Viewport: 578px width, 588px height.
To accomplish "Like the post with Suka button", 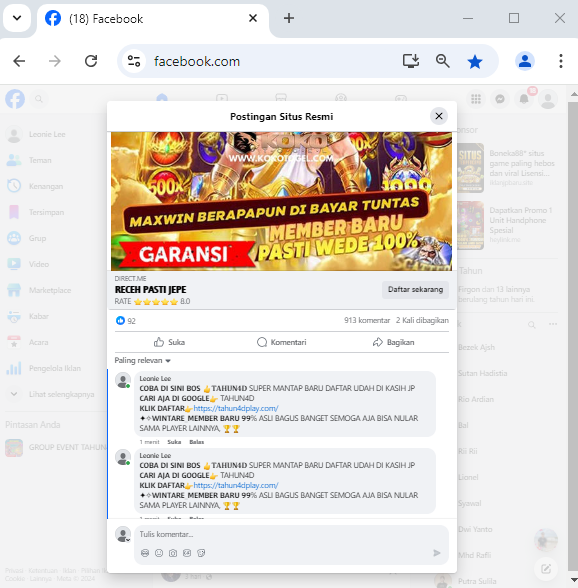I will pyautogui.click(x=170, y=342).
